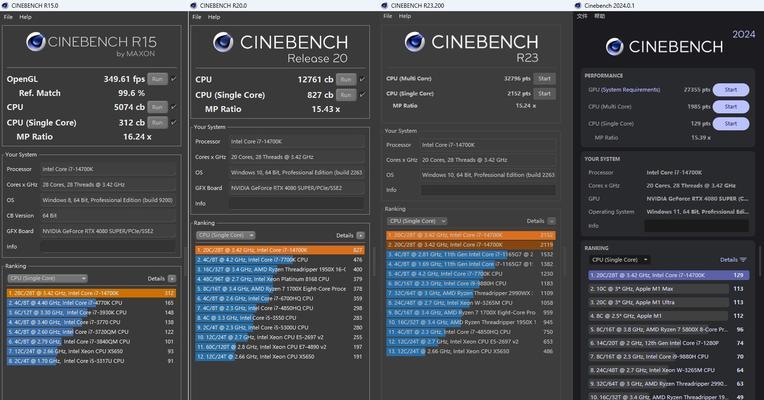Toggle the CPU test checkbox in R20
Screen dimensions: 764x400
point(362,79)
